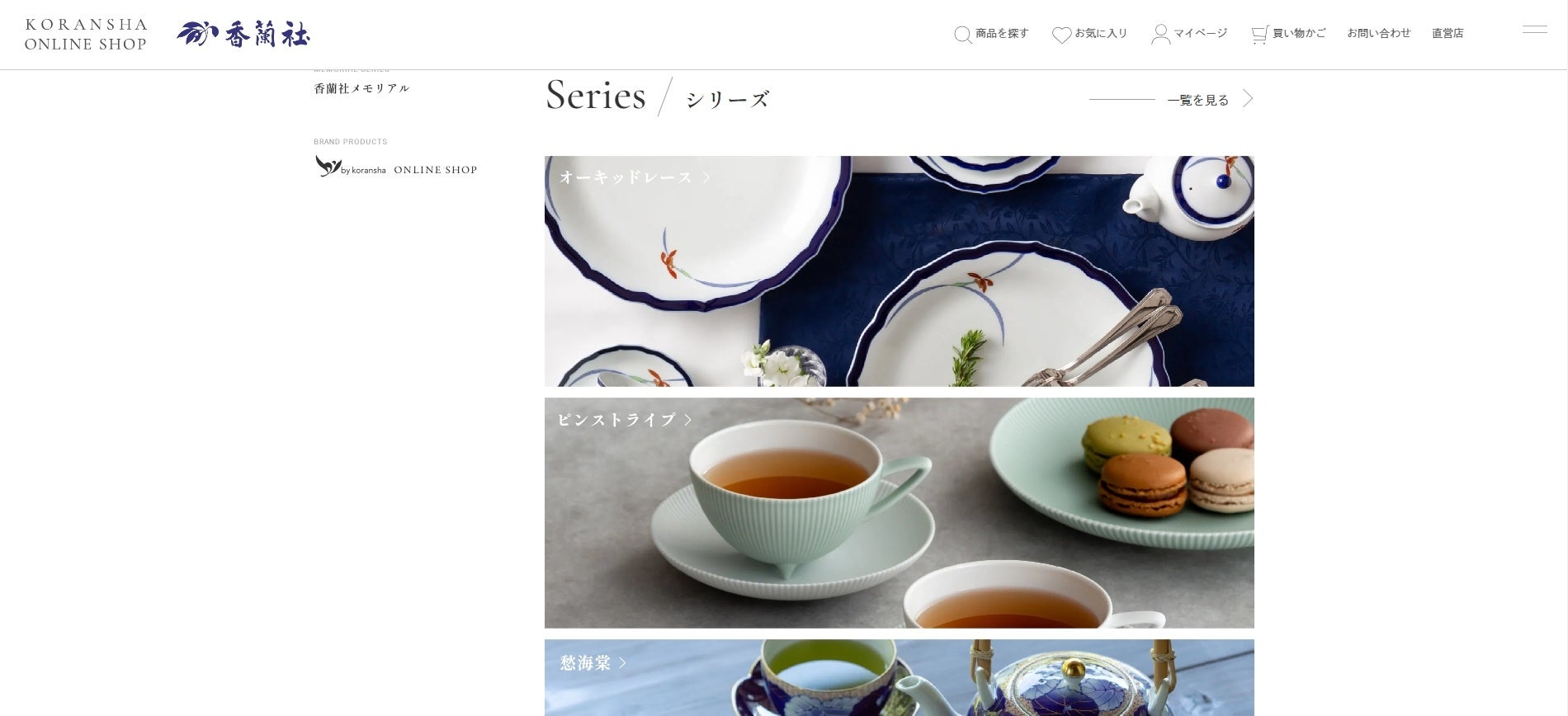Click the heart favorites icon
The width and height of the screenshot is (1568, 716).
point(1061,35)
